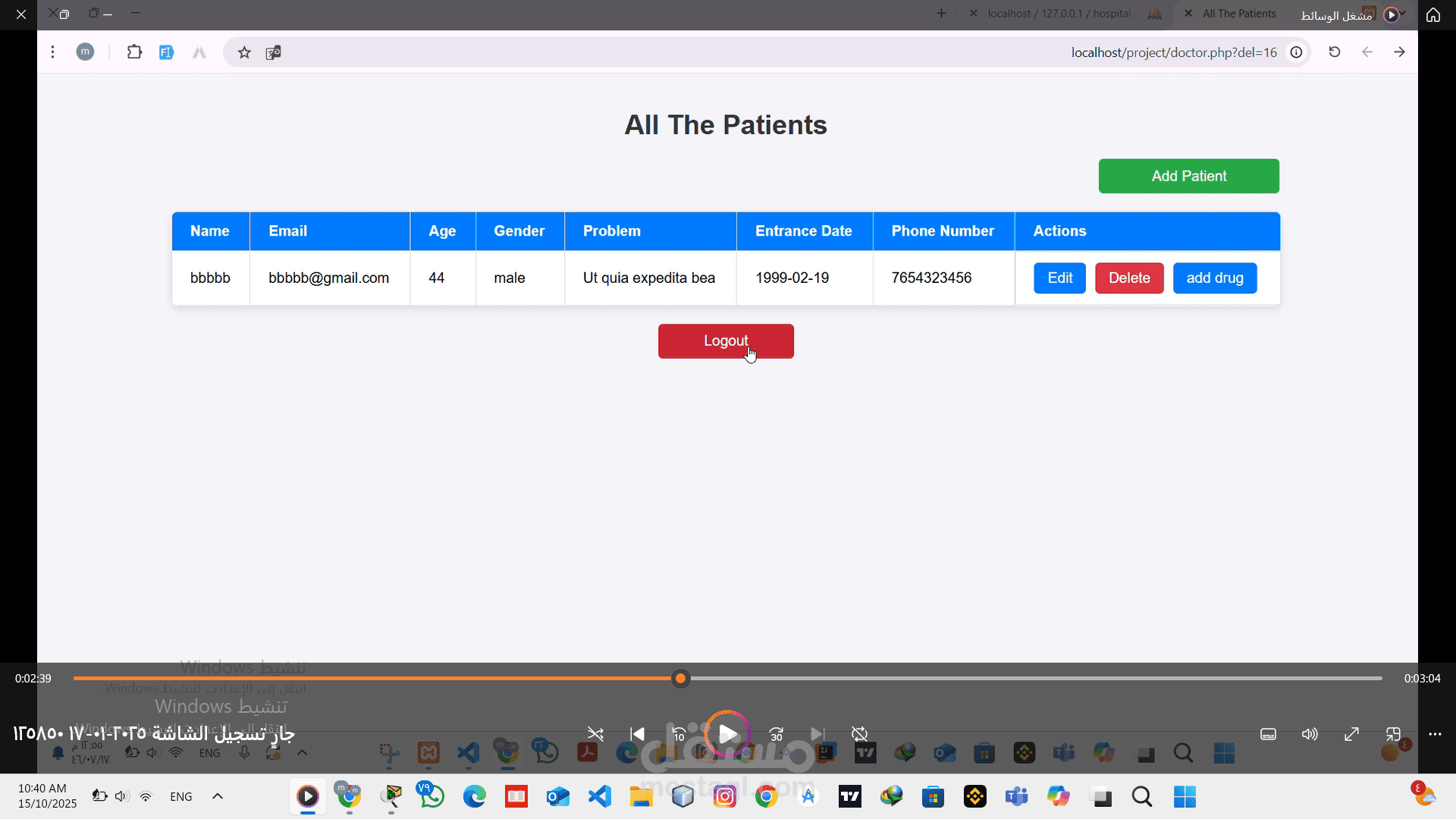1456x819 pixels.
Task: Open Outlook from the taskbar
Action: pyautogui.click(x=557, y=796)
